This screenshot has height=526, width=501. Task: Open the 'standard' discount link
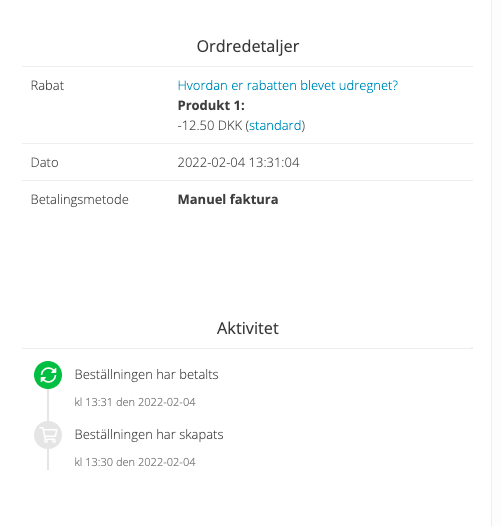[x=275, y=125]
